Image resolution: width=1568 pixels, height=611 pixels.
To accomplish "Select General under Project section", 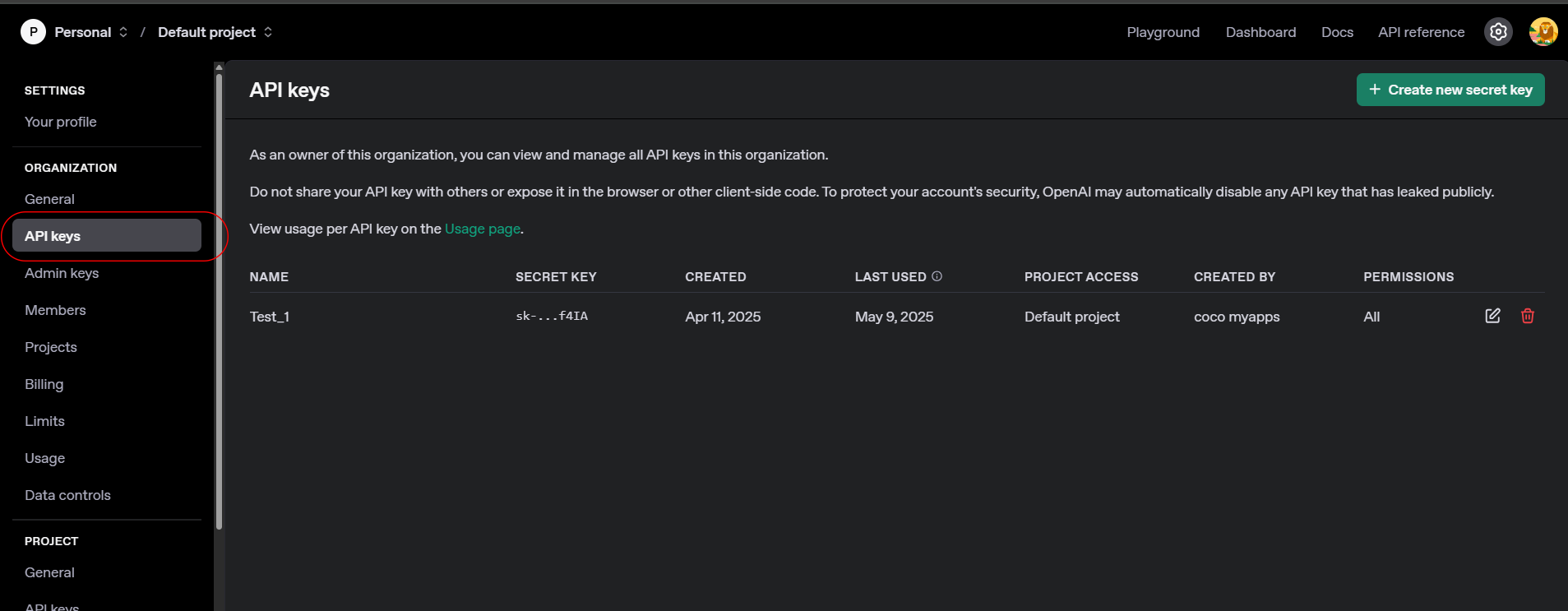I will pyautogui.click(x=49, y=572).
